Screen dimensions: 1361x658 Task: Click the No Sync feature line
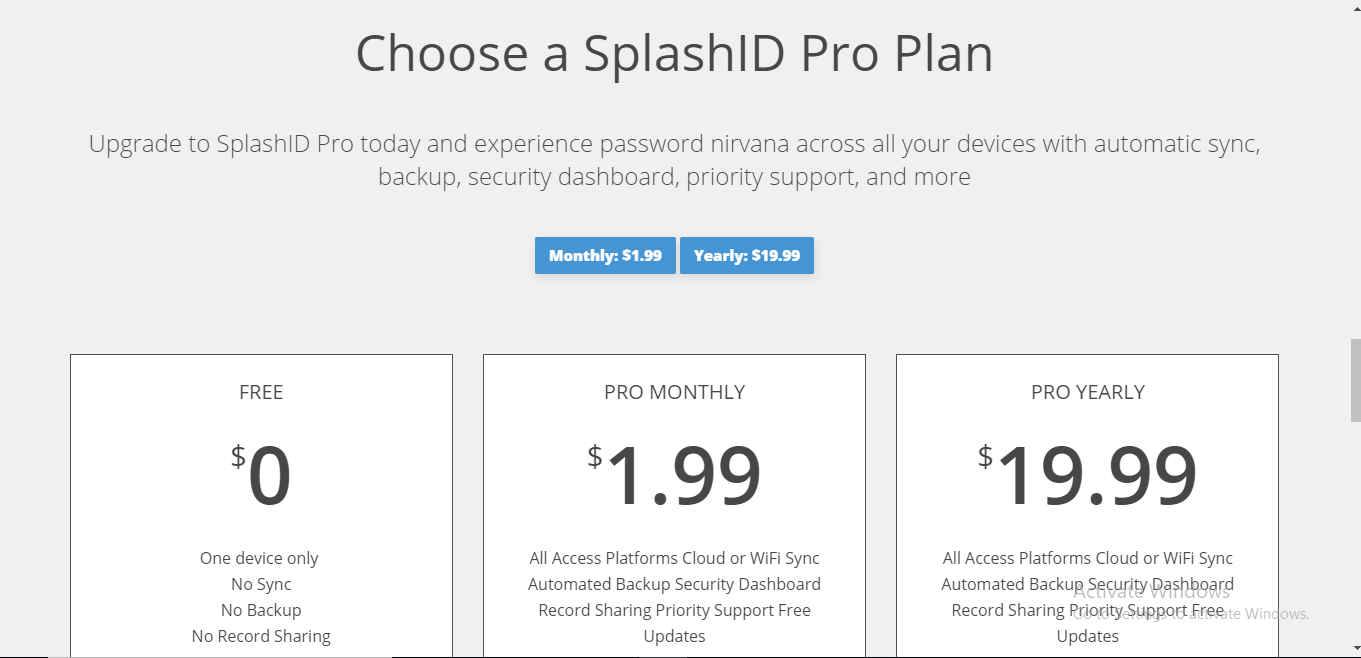pyautogui.click(x=261, y=584)
